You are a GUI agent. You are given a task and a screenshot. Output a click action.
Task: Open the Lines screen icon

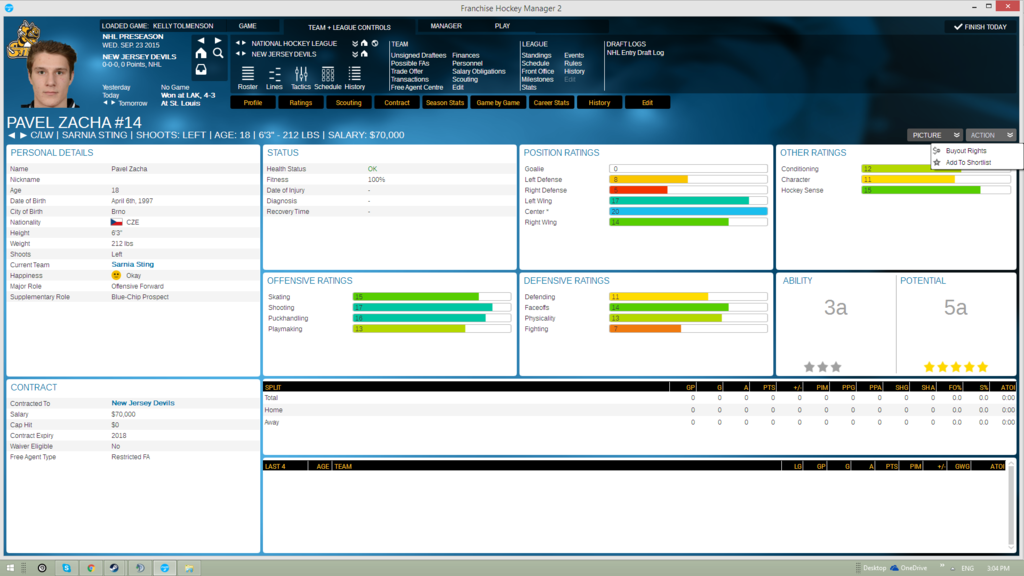pos(274,73)
